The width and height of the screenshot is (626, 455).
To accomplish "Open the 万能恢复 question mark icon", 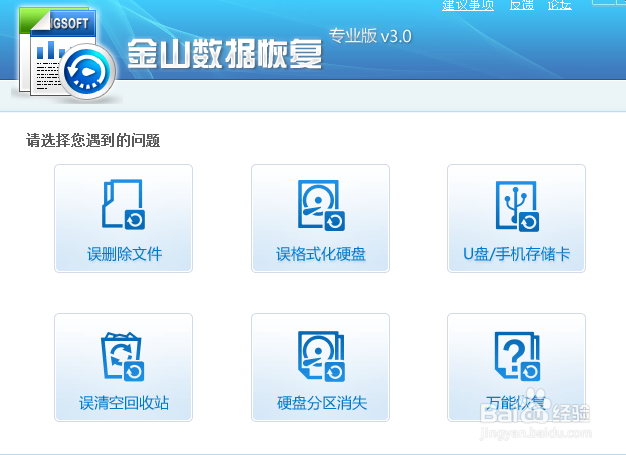I will tap(517, 356).
